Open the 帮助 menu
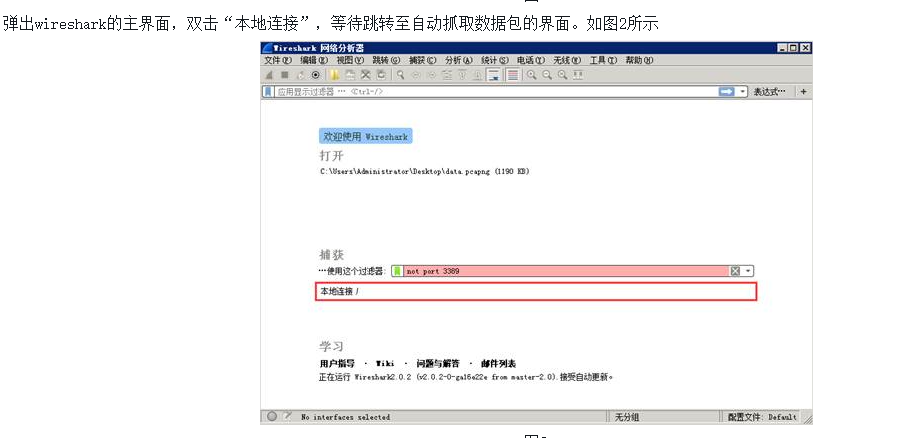 point(639,60)
